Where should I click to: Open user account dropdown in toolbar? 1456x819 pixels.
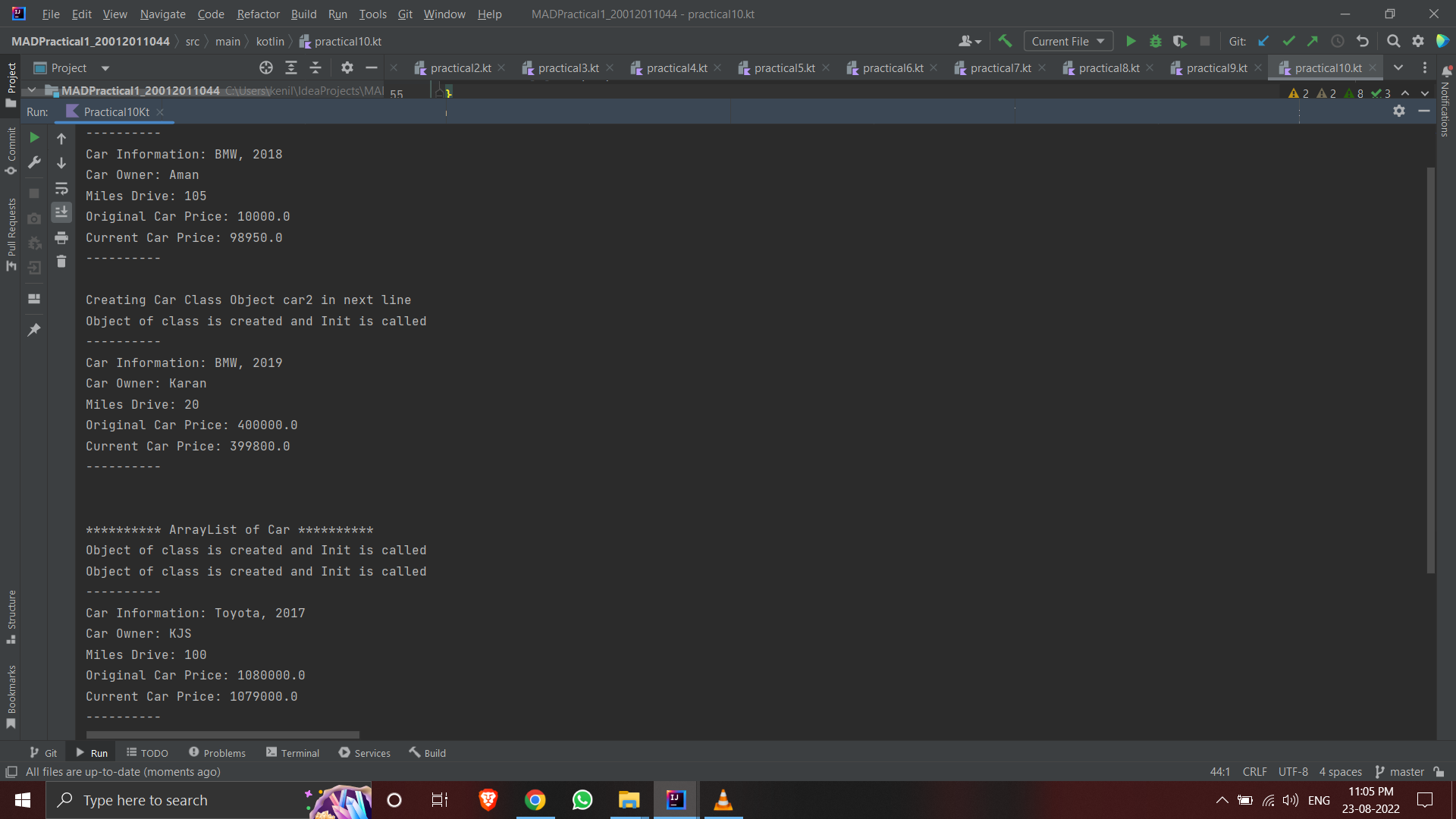[x=970, y=41]
